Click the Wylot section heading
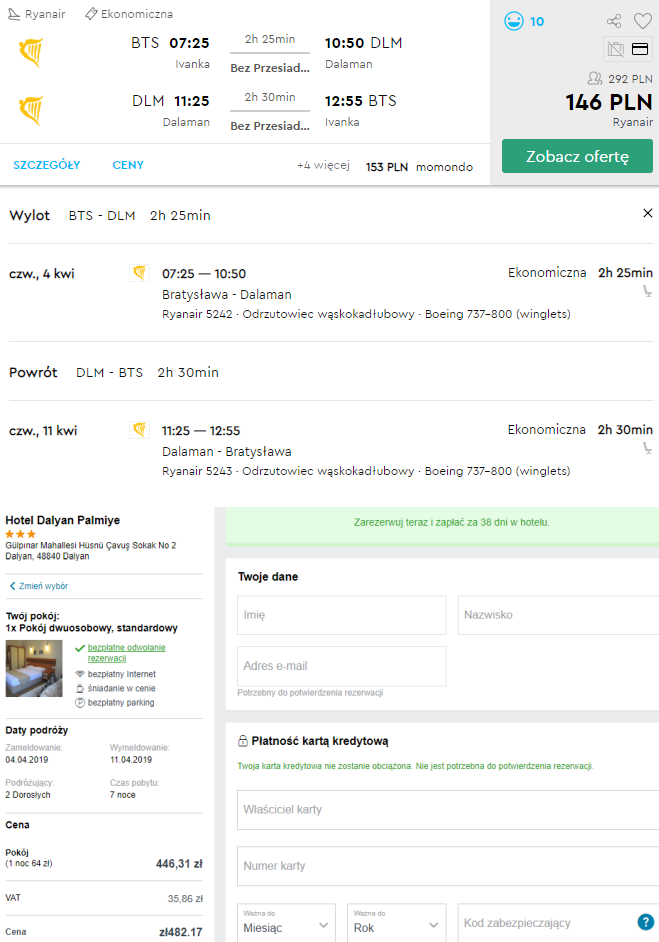 click(29, 216)
